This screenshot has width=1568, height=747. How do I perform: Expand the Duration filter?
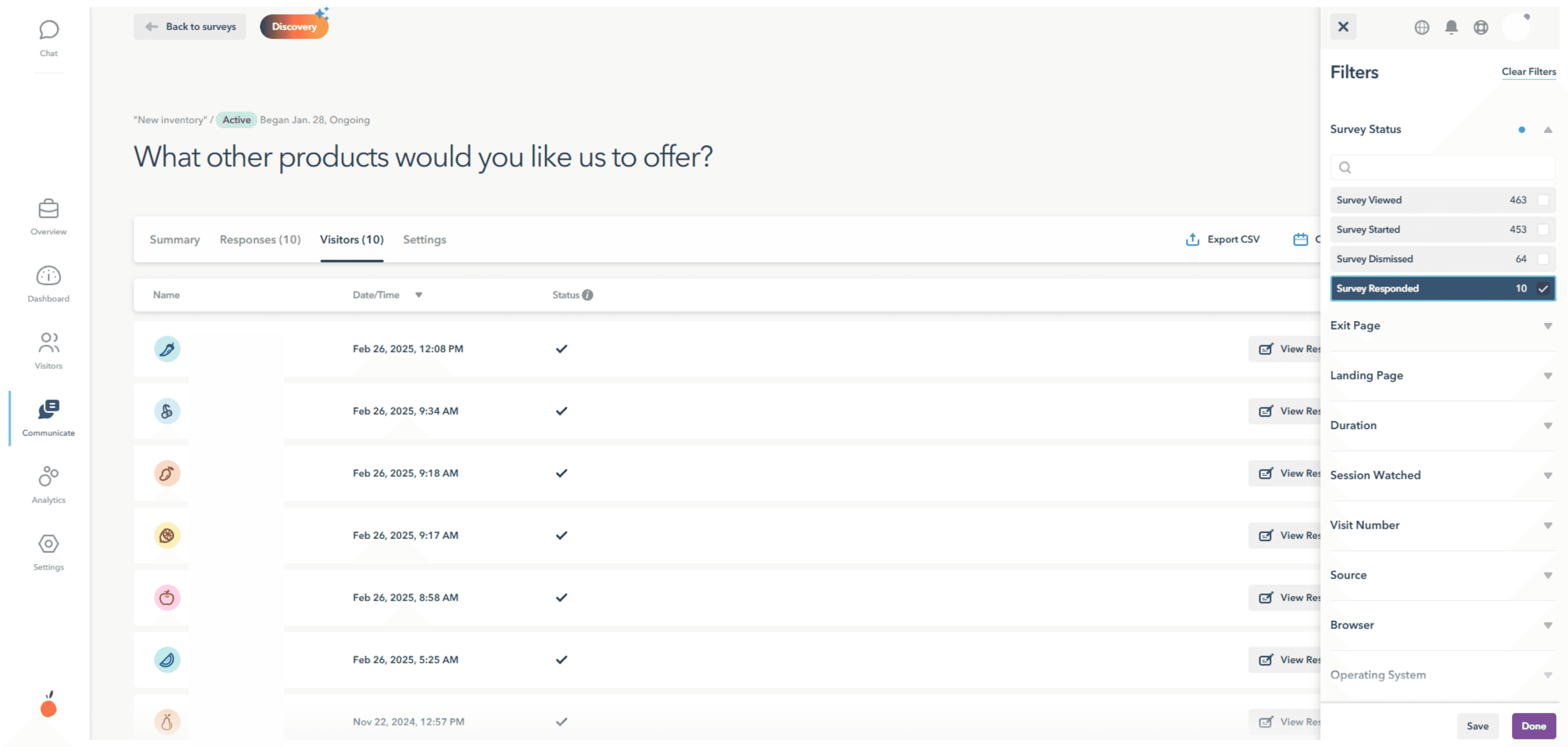(1547, 426)
